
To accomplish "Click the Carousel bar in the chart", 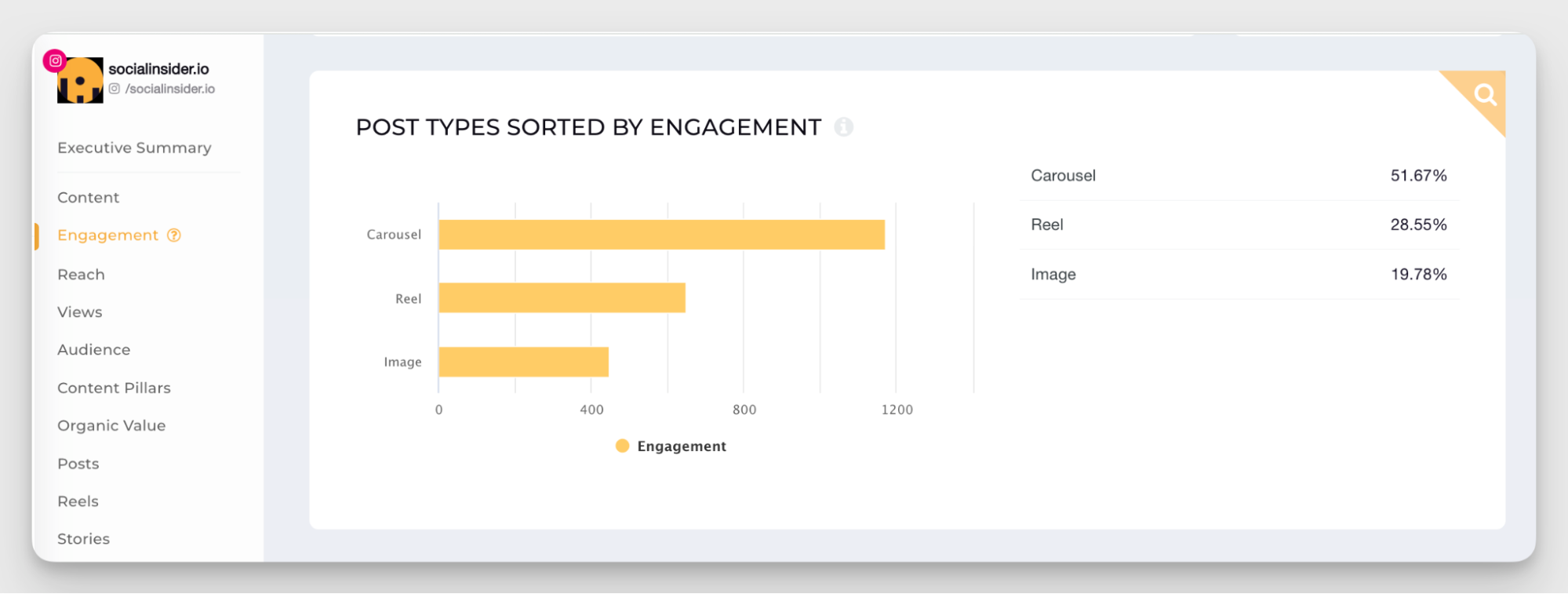I will pyautogui.click(x=661, y=235).
